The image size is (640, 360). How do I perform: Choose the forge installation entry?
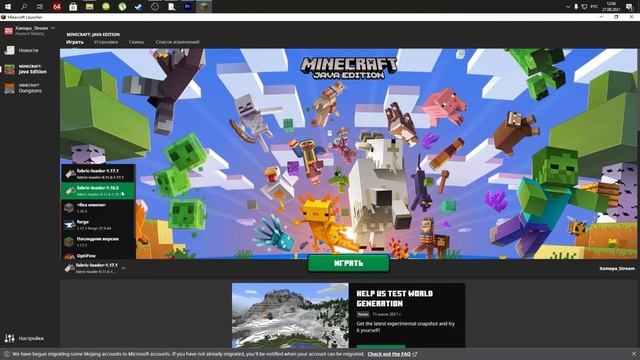pos(98,225)
